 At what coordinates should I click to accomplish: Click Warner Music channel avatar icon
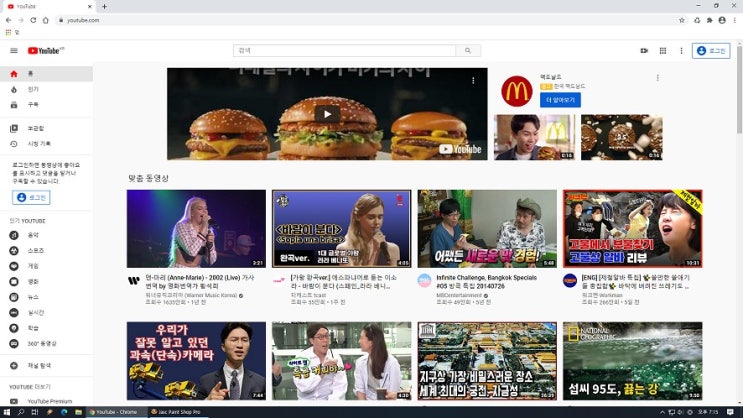pyautogui.click(x=134, y=281)
